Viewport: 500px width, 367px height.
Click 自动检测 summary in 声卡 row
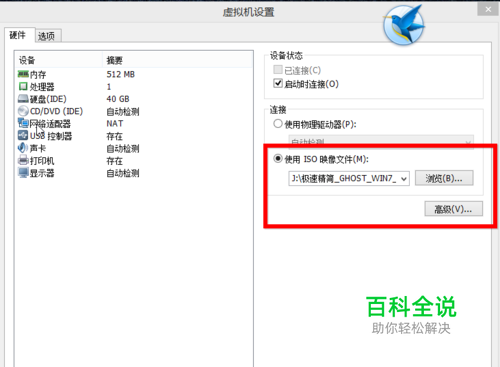pos(123,148)
